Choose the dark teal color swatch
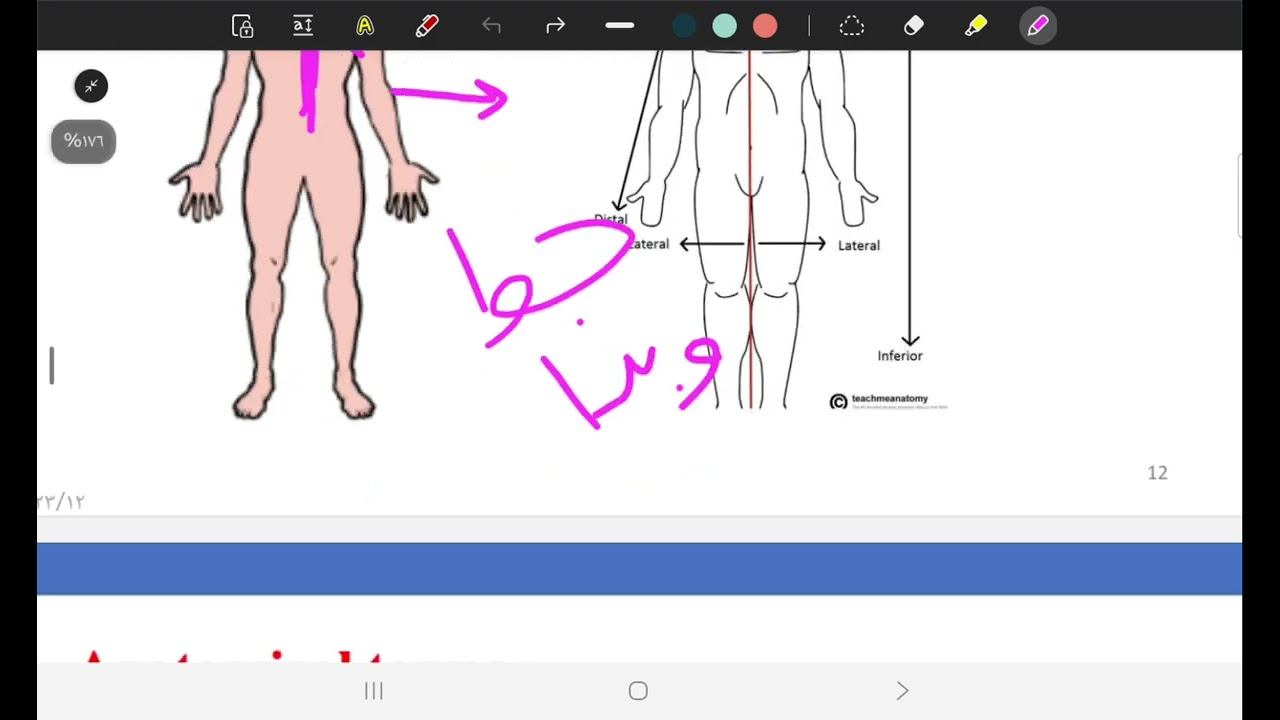The image size is (1280, 720). coord(684,26)
